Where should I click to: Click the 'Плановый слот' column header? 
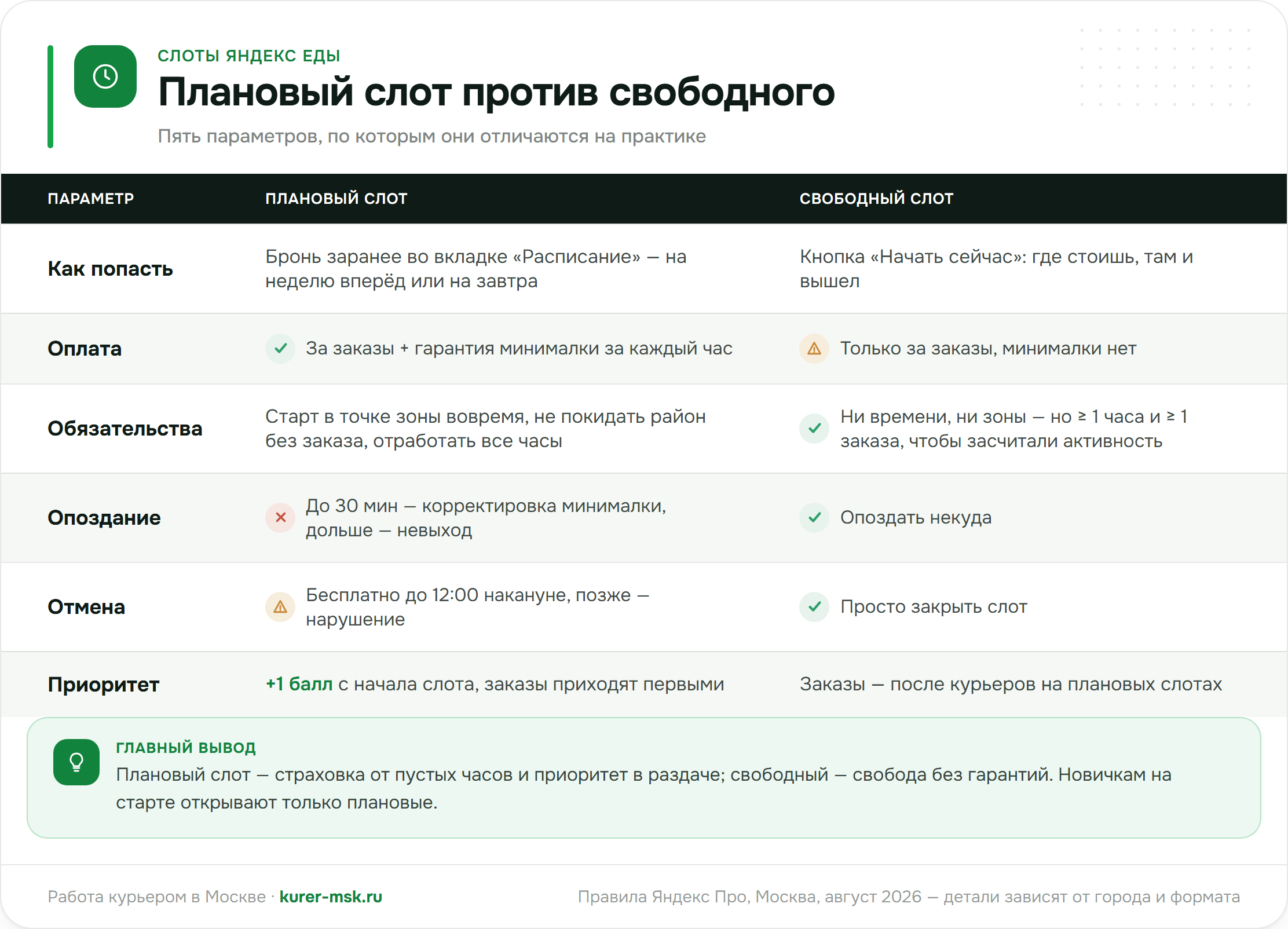(336, 199)
